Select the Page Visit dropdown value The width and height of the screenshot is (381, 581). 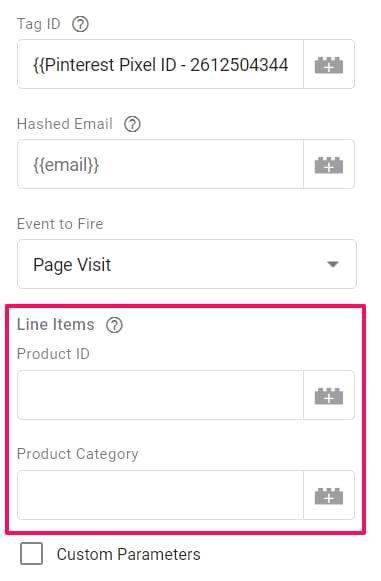point(72,265)
